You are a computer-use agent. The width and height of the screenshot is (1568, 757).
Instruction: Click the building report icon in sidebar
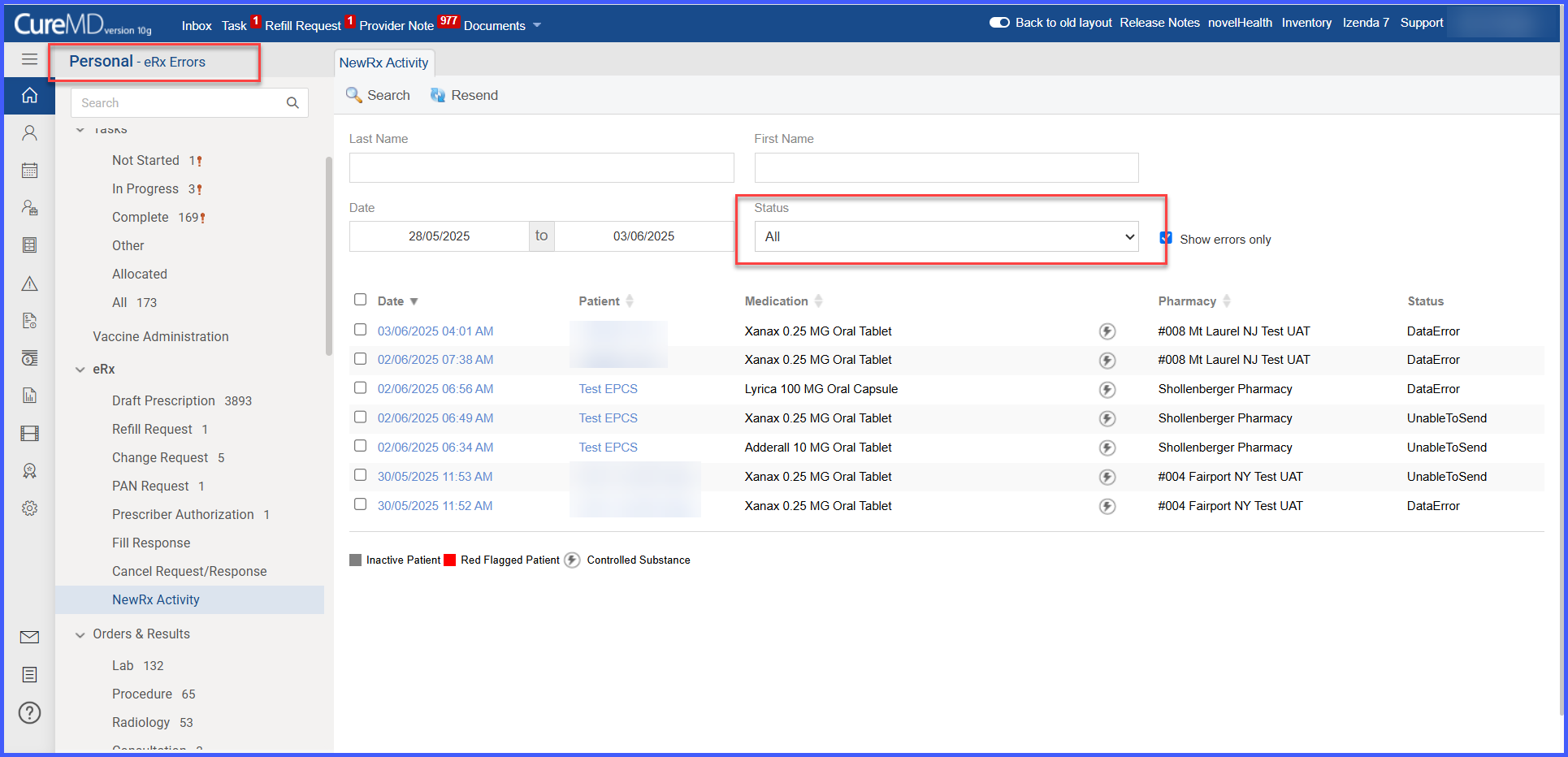[29, 245]
